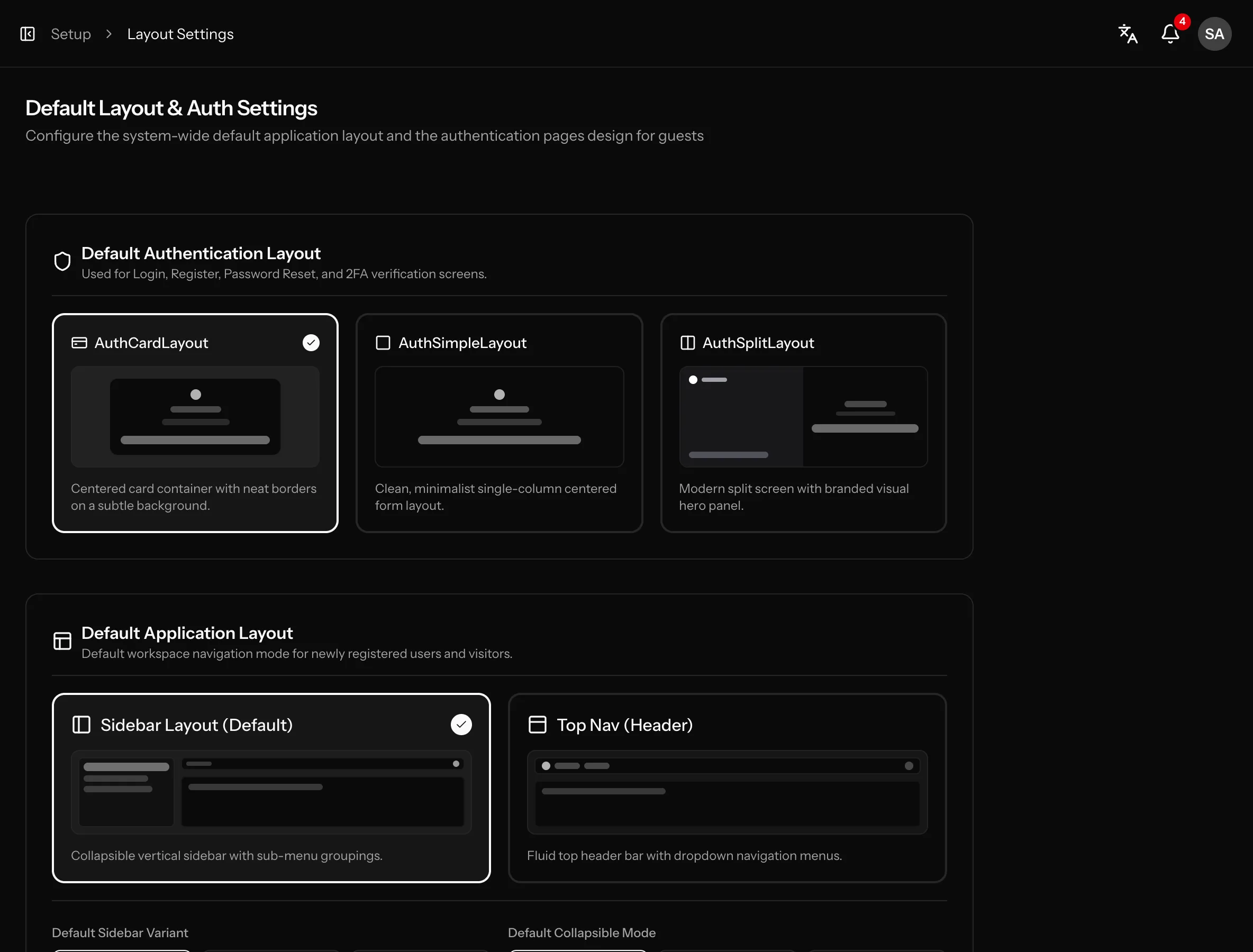Click the AuthCardLayout card icon
This screenshot has height=952, width=1253.
click(x=79, y=343)
